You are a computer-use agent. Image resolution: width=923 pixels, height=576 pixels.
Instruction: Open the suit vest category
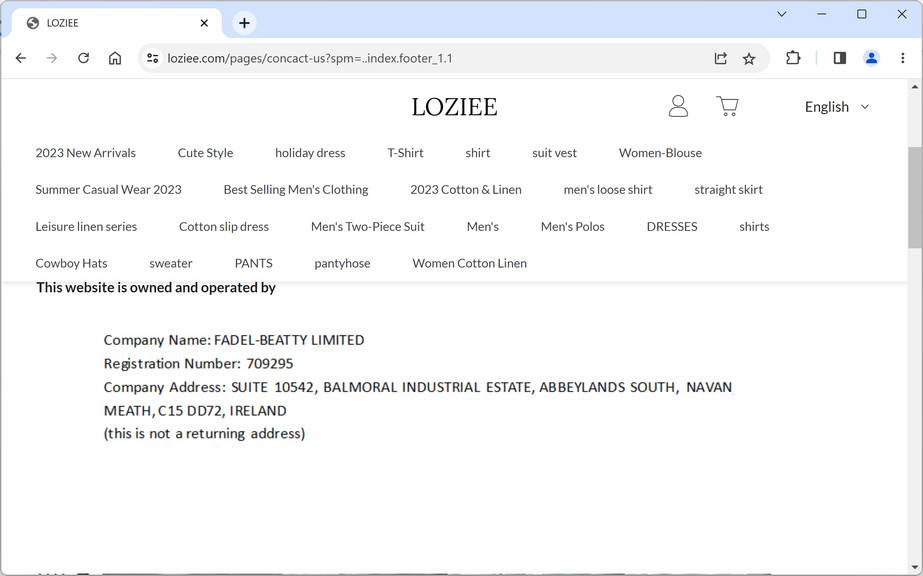(555, 153)
